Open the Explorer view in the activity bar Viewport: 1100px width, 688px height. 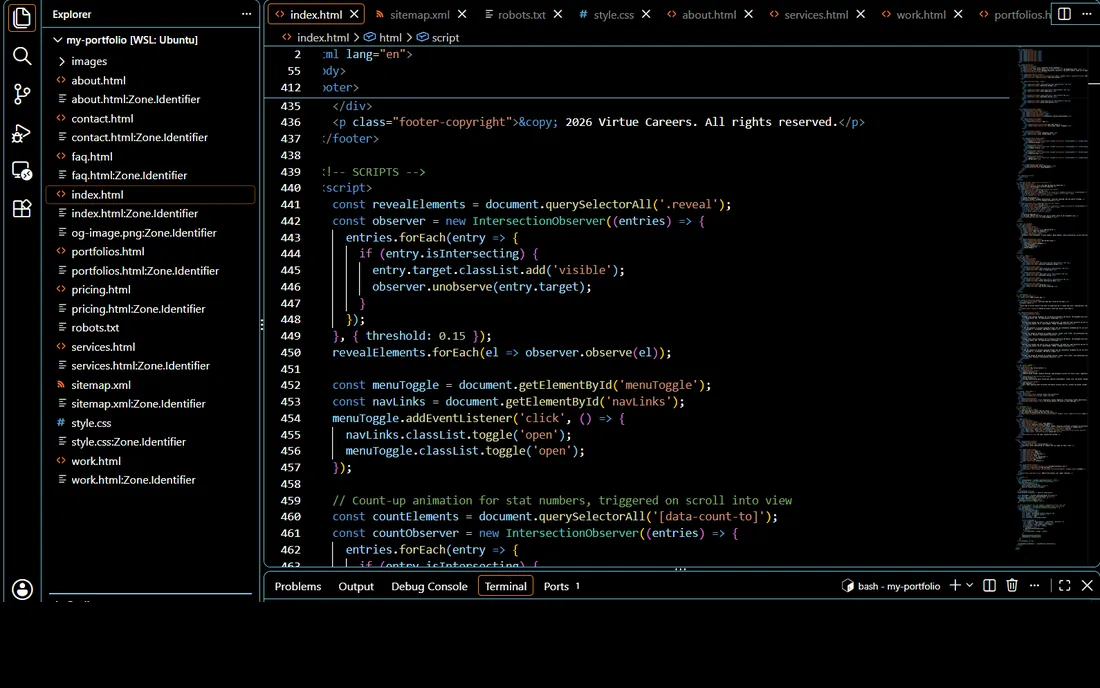[x=22, y=18]
